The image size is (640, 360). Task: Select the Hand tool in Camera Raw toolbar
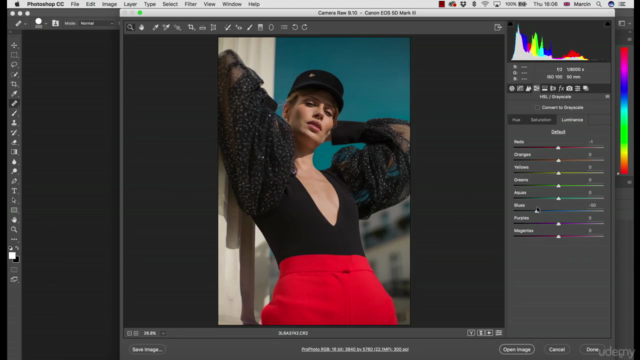pos(142,27)
